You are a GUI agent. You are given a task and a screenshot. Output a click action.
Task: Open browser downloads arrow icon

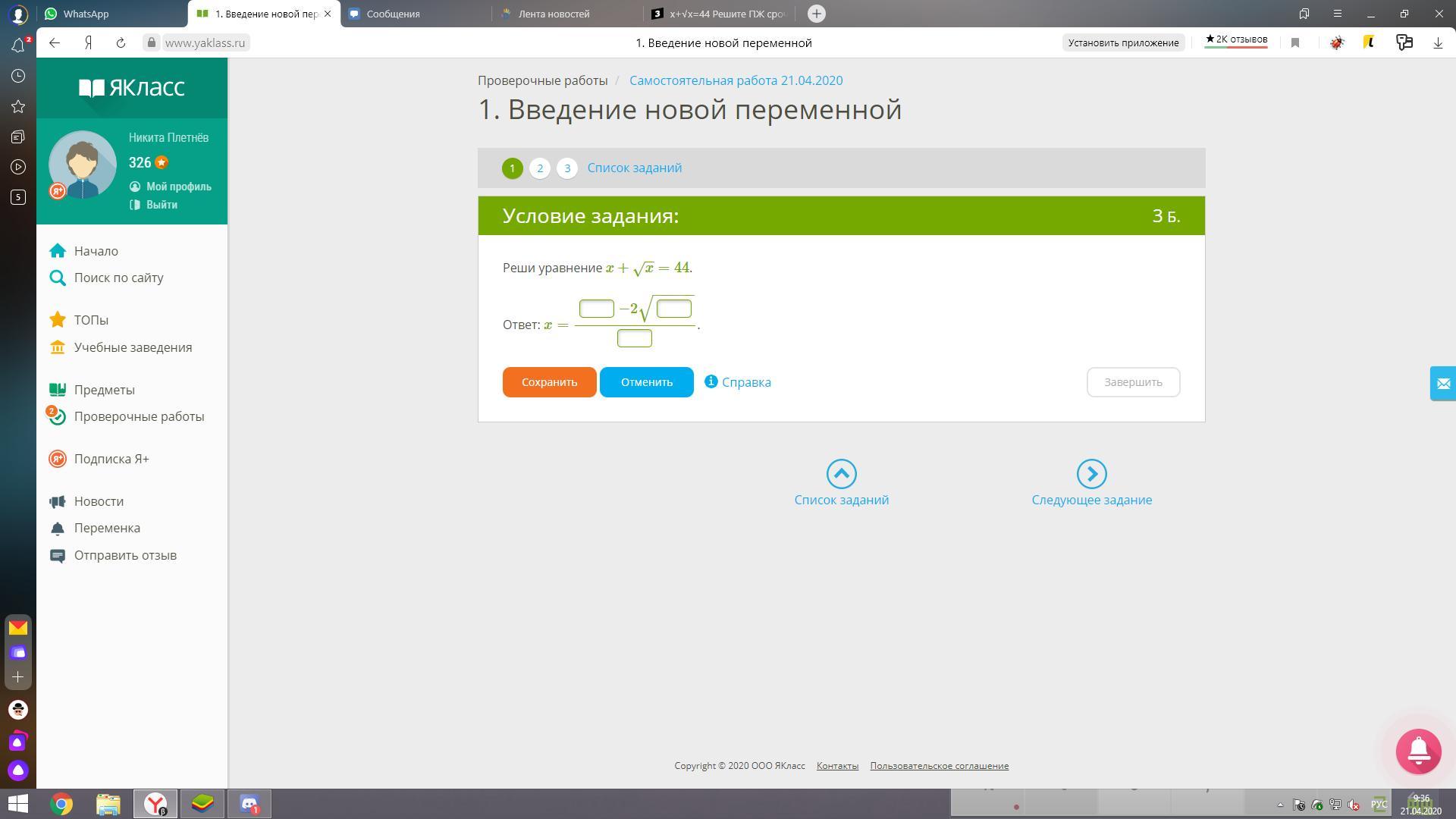1437,43
